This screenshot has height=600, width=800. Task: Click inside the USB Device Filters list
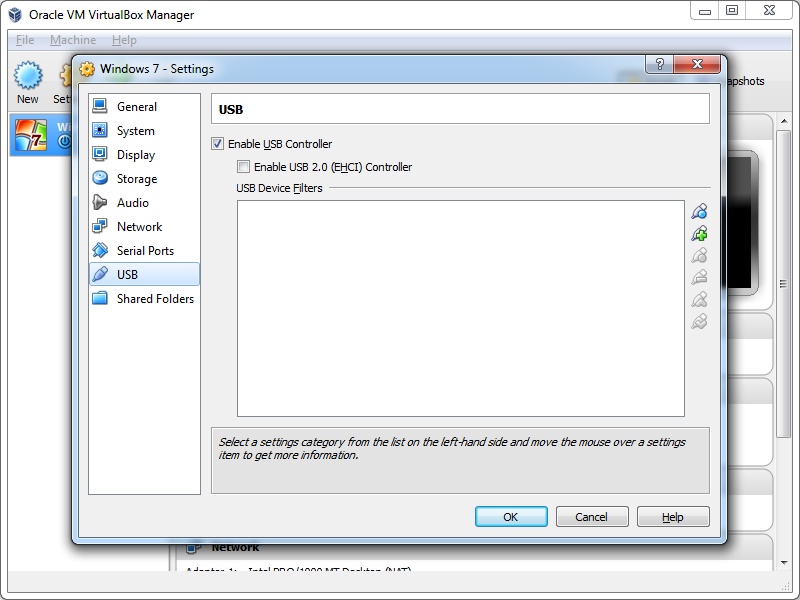click(x=460, y=308)
